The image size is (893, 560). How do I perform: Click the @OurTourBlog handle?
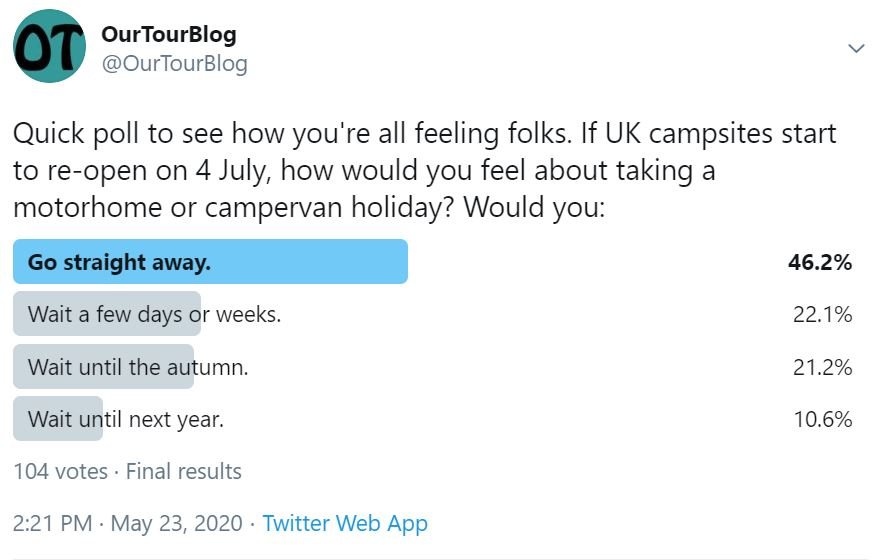pyautogui.click(x=174, y=64)
